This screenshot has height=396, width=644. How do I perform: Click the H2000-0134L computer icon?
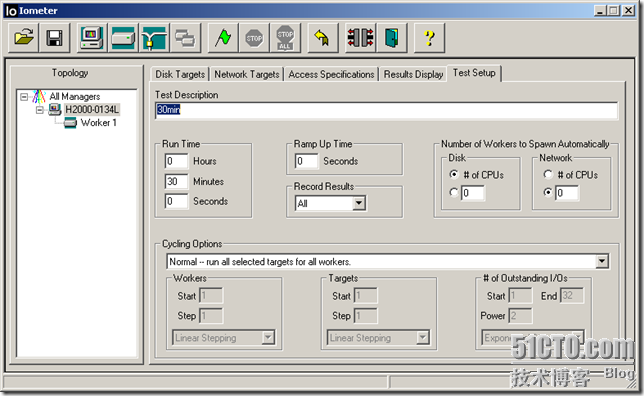click(x=55, y=110)
